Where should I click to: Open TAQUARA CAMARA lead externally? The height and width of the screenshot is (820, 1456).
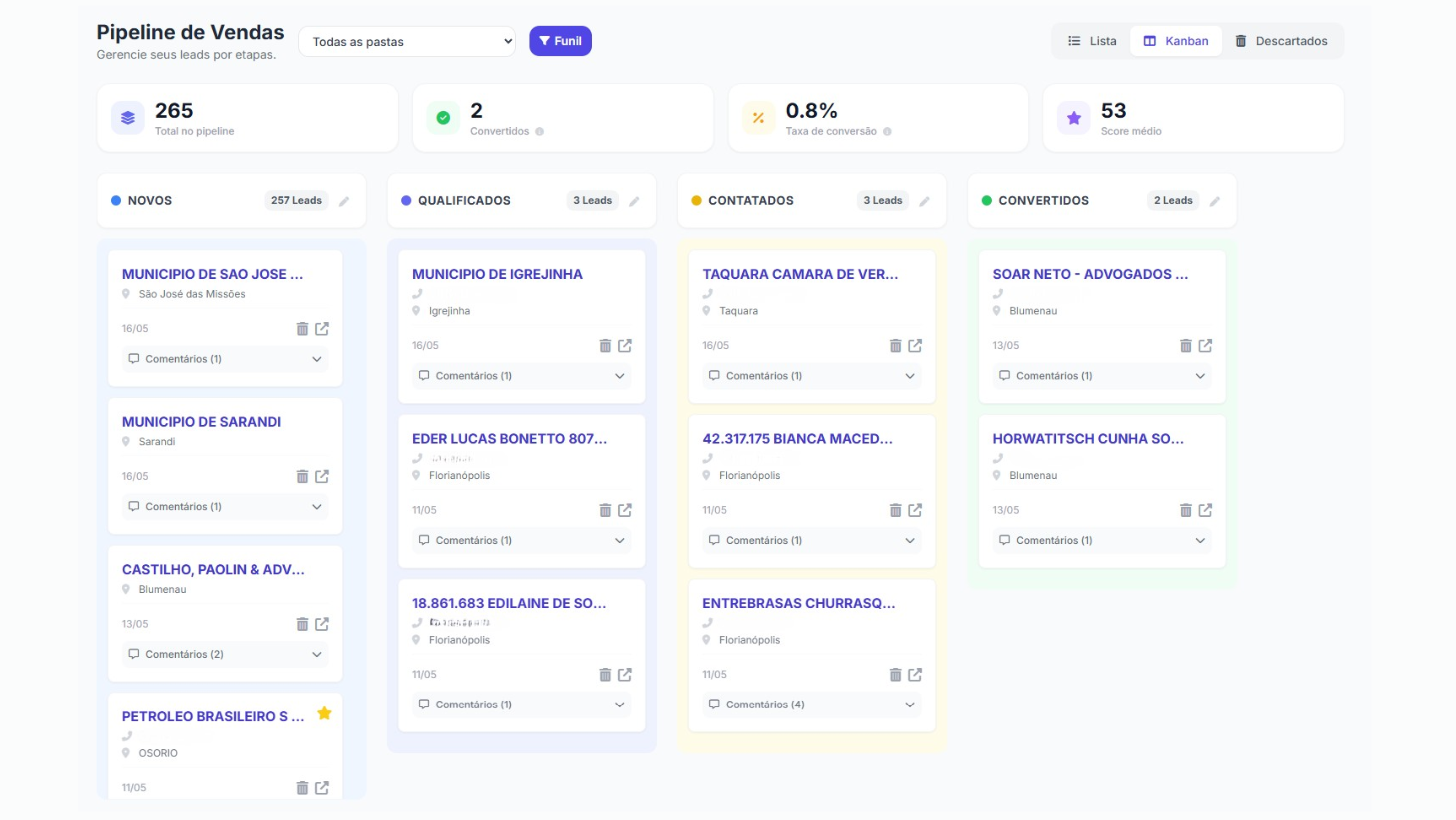915,346
